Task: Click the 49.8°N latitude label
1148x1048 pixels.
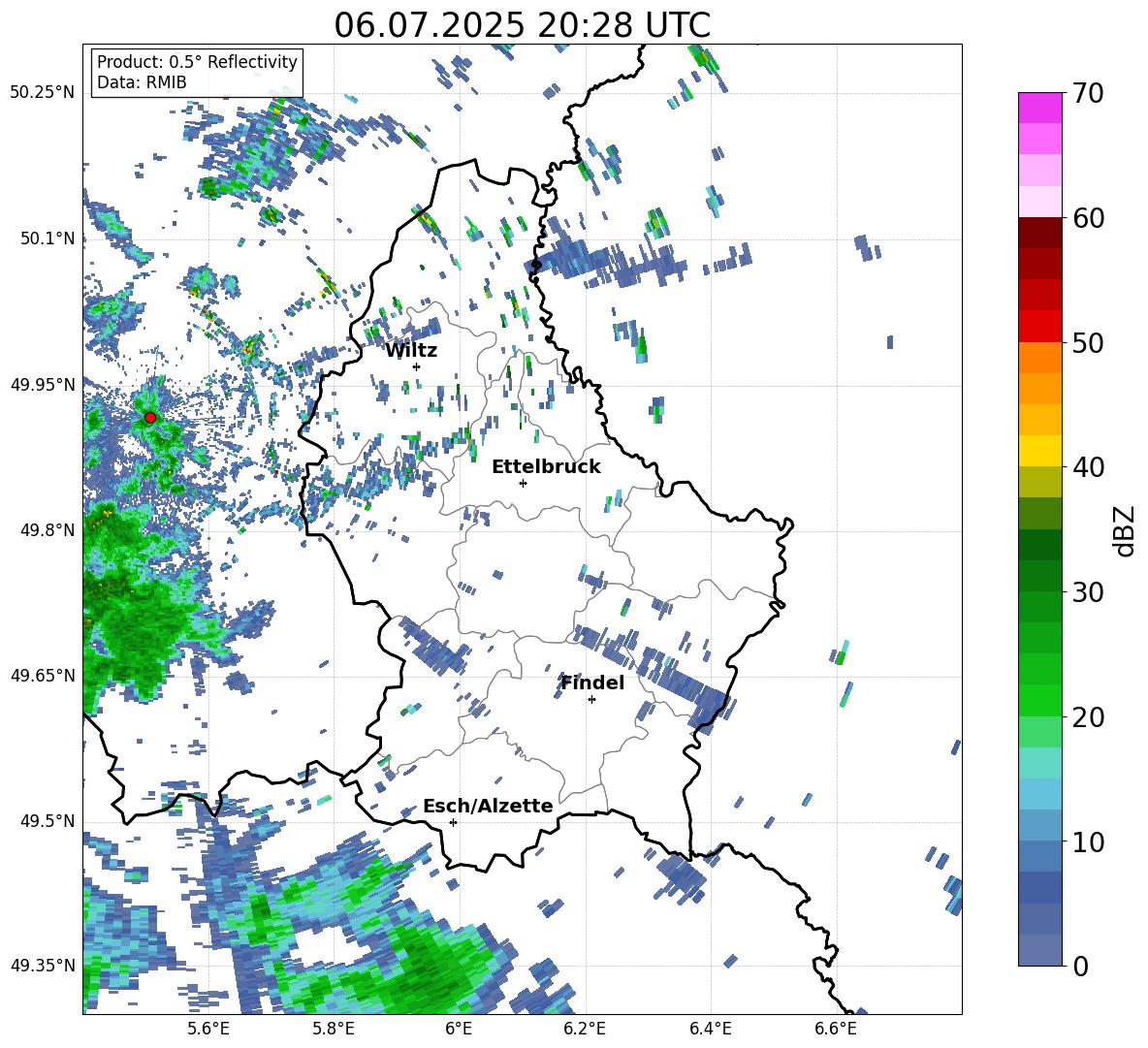Action: (x=47, y=530)
